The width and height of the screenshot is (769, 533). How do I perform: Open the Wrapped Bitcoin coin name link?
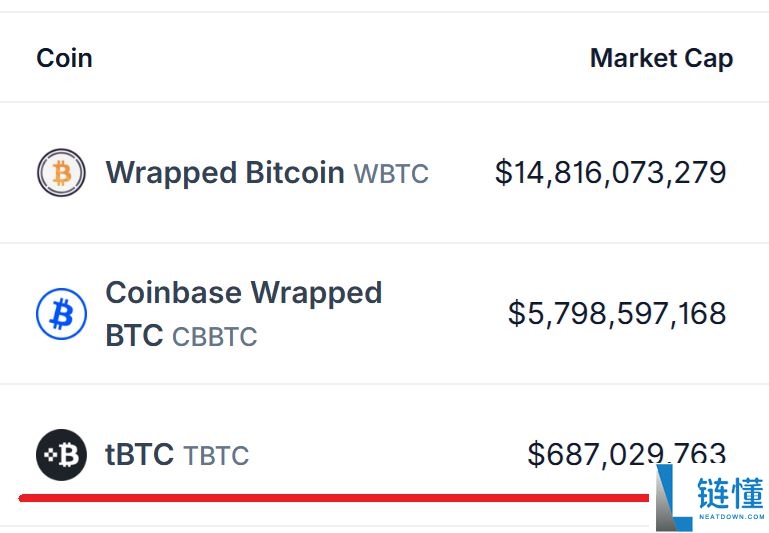225,172
